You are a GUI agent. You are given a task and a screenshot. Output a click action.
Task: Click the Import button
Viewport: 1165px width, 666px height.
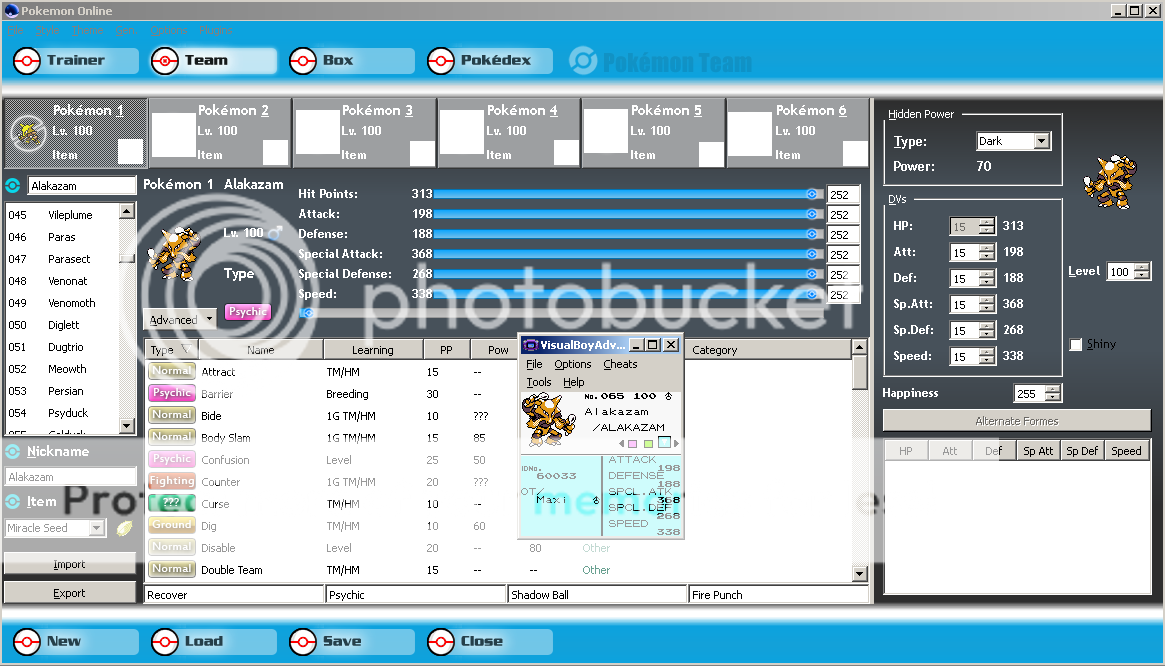(x=69, y=564)
